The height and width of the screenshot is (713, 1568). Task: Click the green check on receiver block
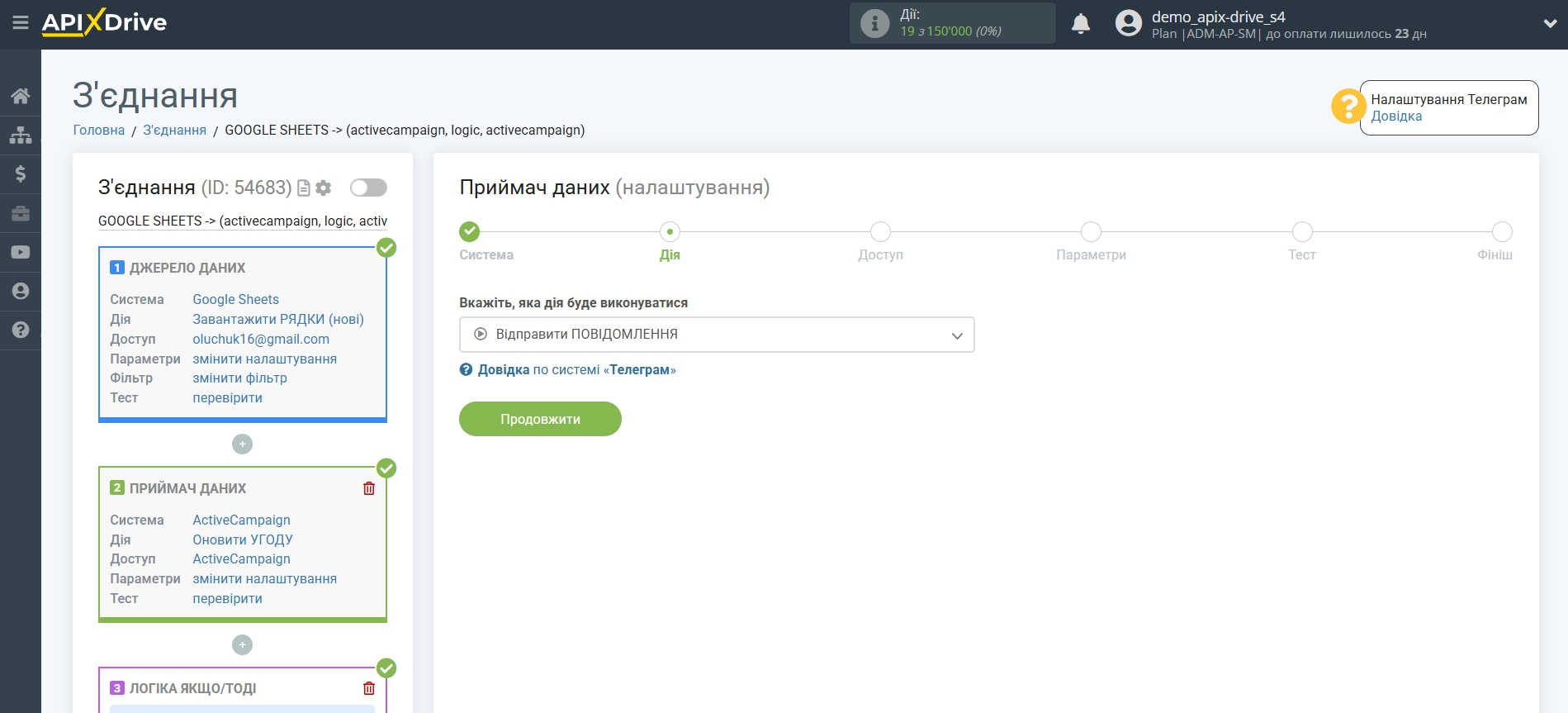[386, 468]
